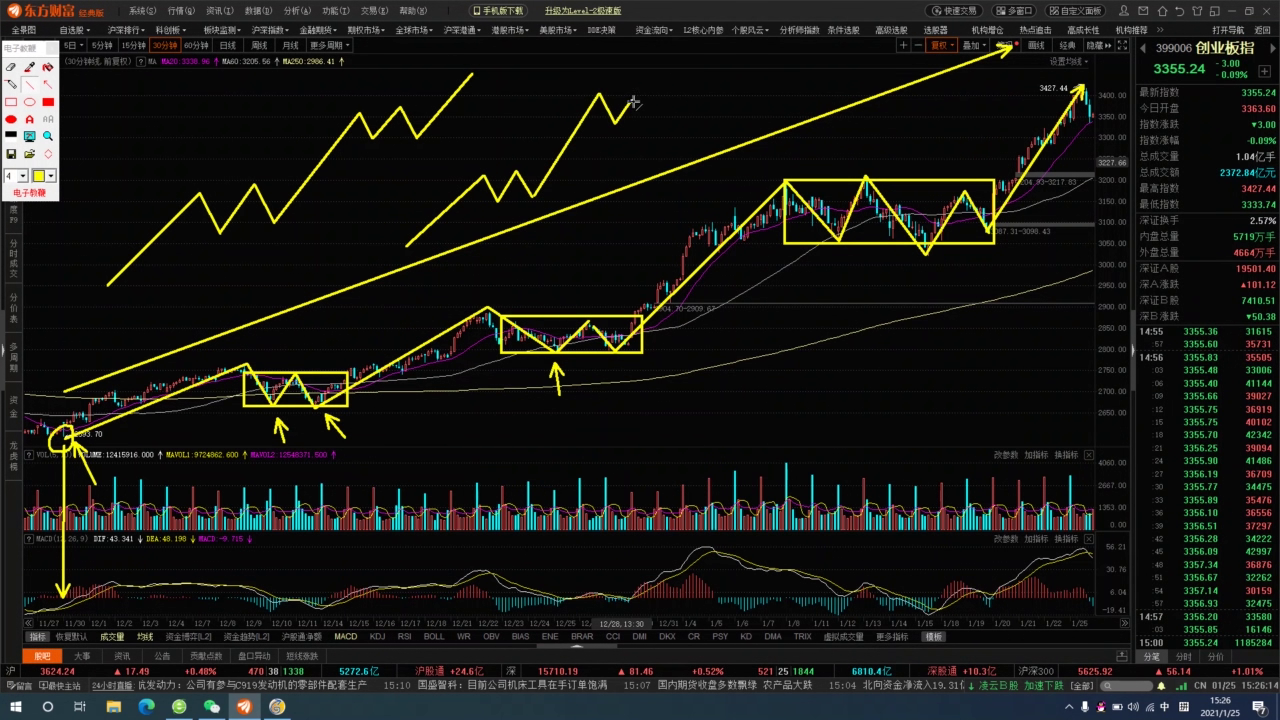The height and width of the screenshot is (720, 1280).
Task: Toggle the MACD indicator tab
Action: pos(345,636)
